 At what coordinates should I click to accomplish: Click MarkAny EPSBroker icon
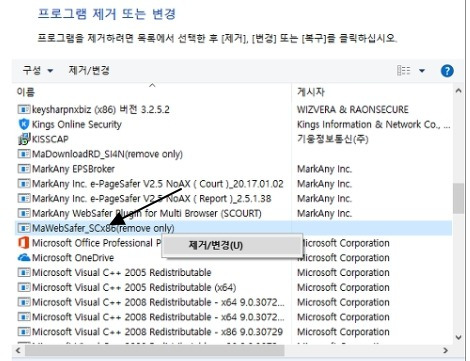[24, 169]
